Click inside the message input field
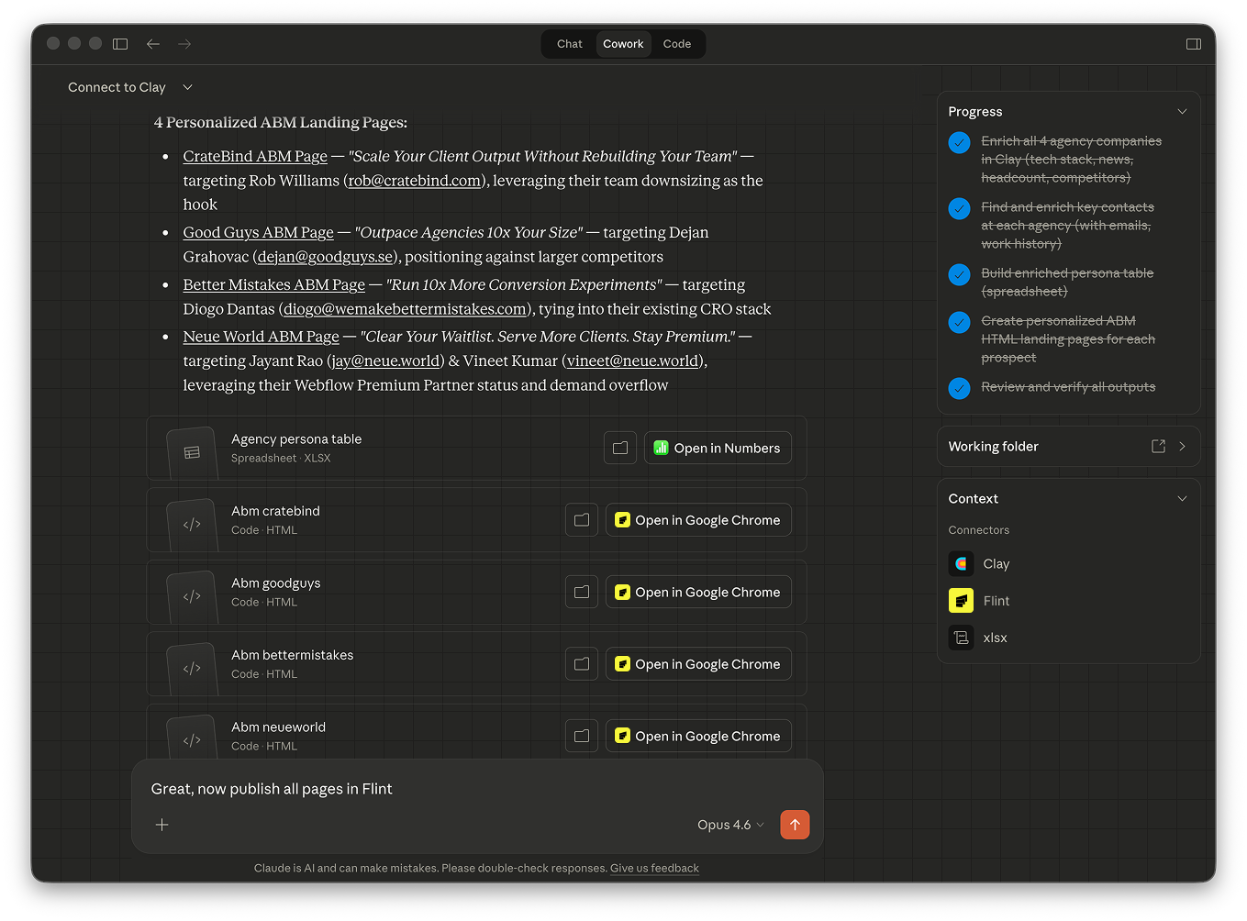The width and height of the screenshot is (1247, 921). click(x=400, y=788)
